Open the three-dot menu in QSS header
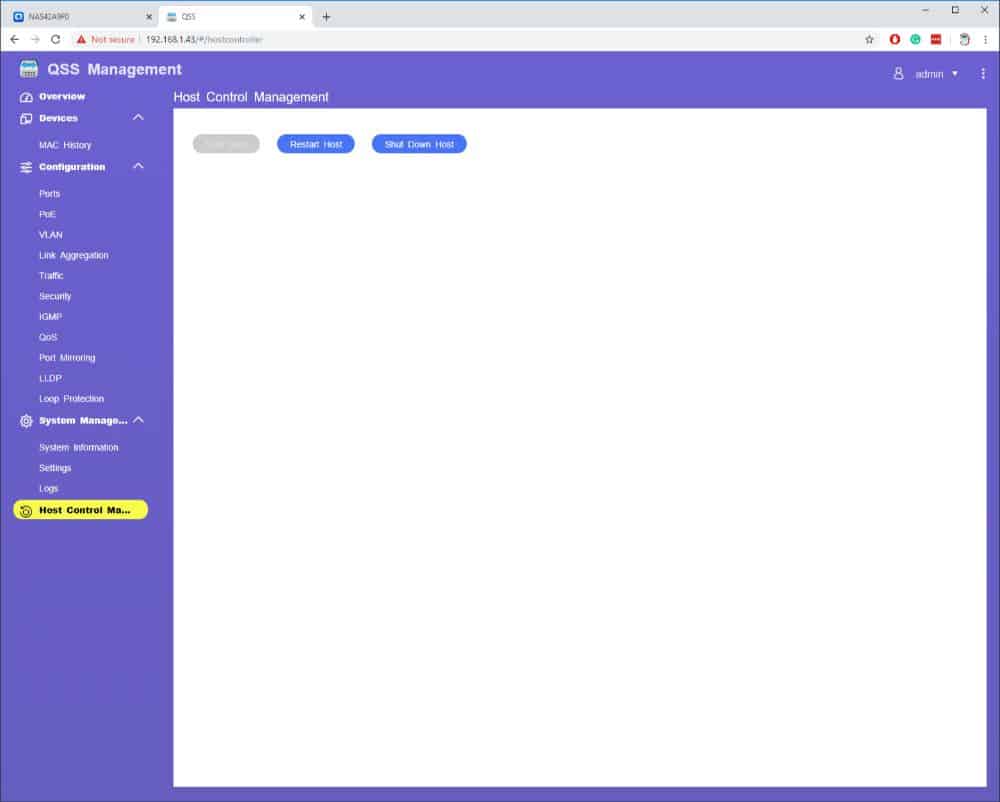The height and width of the screenshot is (802, 1000). [x=983, y=74]
